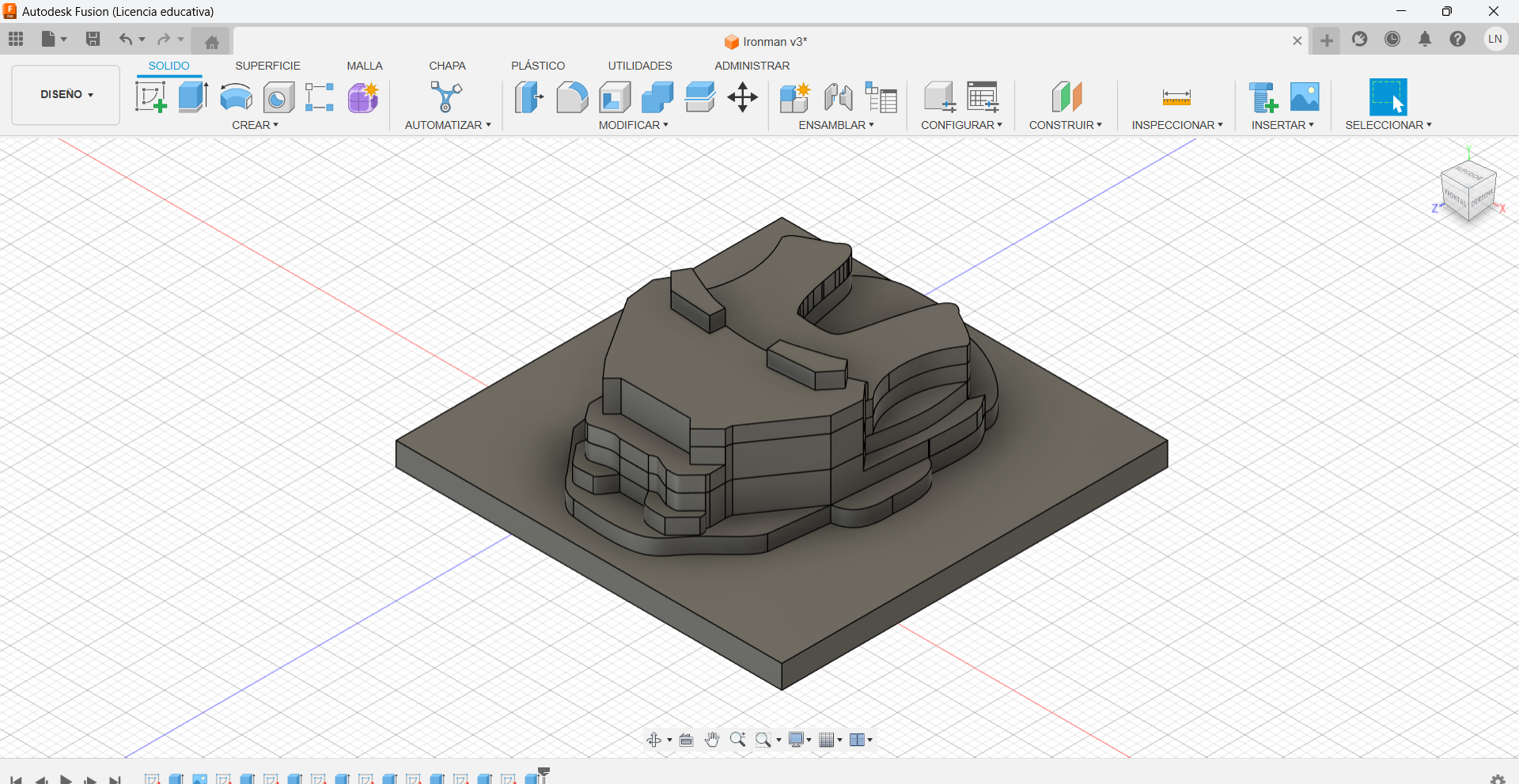
Task: Expand the Construir menu
Action: point(1066,125)
